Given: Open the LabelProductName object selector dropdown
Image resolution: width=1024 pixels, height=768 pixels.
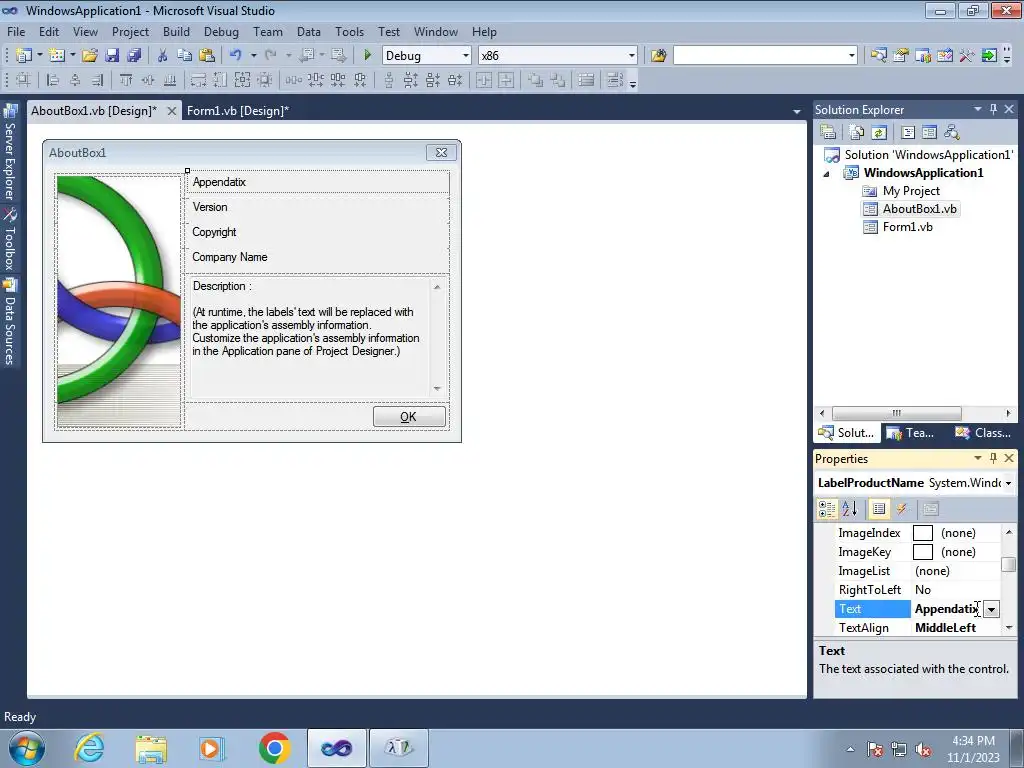Looking at the screenshot, I should tap(1008, 483).
